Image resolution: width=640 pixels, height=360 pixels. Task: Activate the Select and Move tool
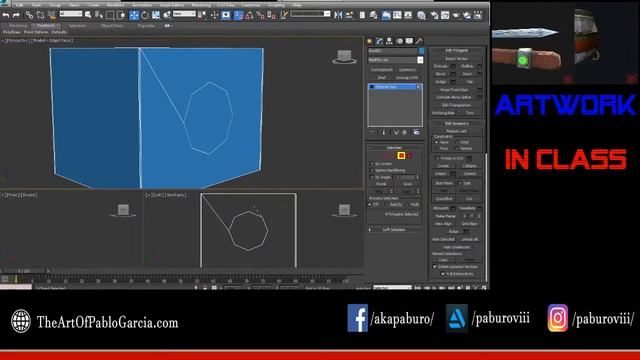[134, 16]
